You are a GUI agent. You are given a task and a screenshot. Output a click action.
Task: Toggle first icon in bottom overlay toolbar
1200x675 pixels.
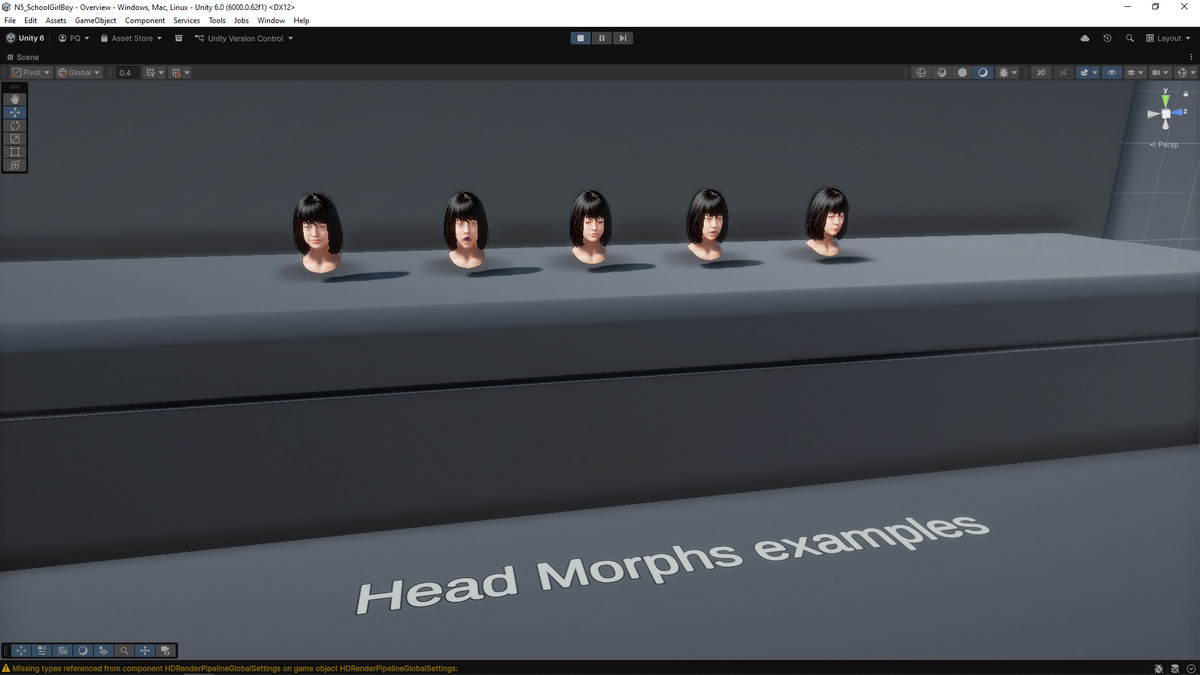(21, 650)
